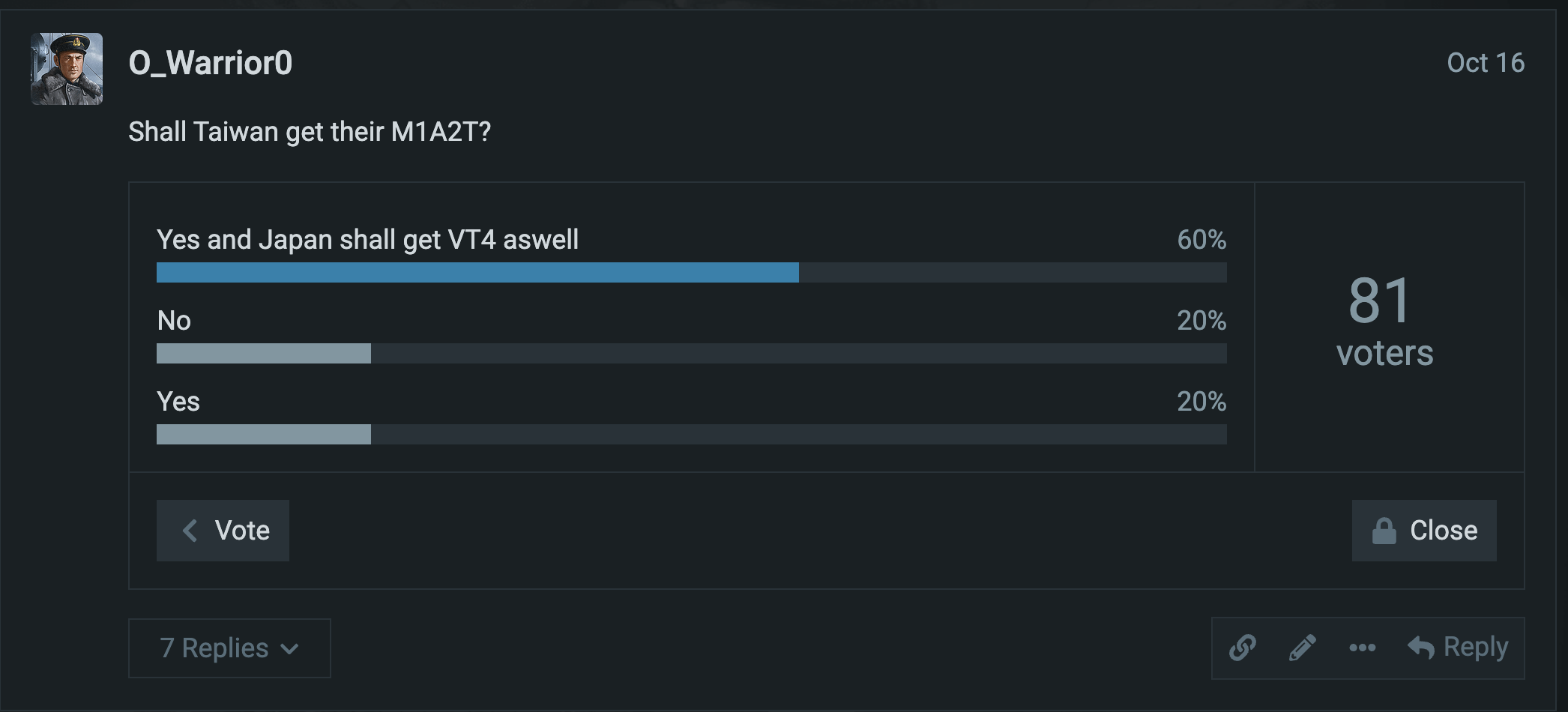Screen dimensions: 1568x712
Task: Click the 'No' poll option label
Action: (174, 321)
